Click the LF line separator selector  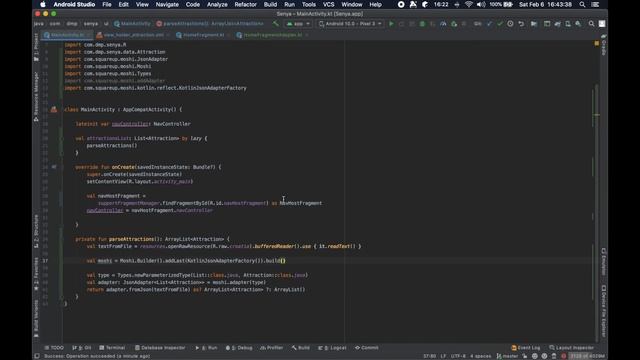point(443,356)
